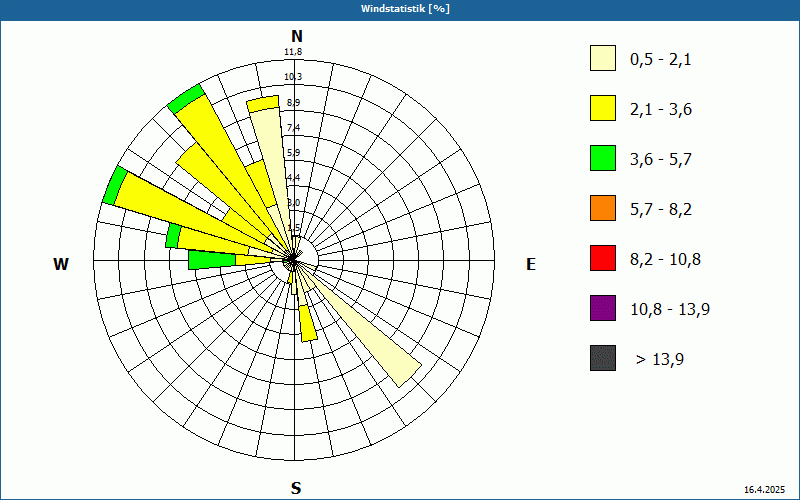Click the '> 13,9' legend text
The width and height of the screenshot is (800, 500).
click(x=660, y=360)
